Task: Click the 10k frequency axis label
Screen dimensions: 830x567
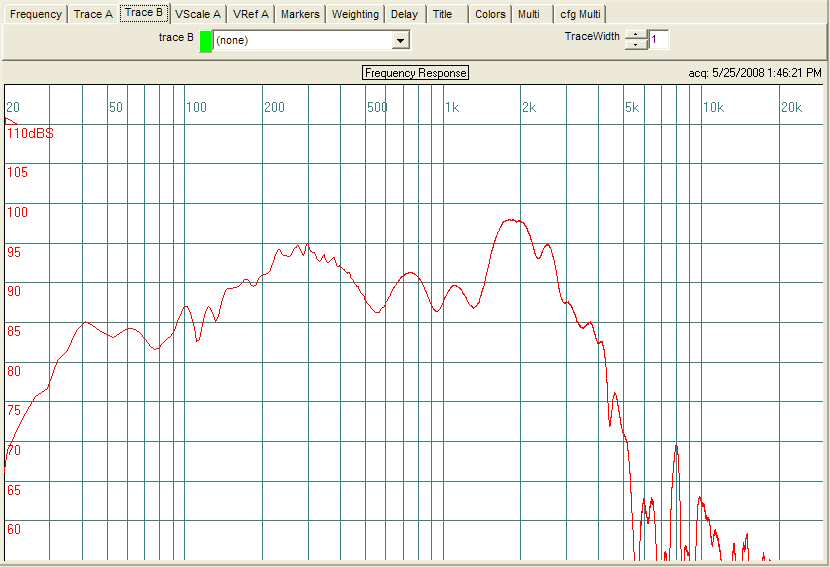Action: coord(713,107)
